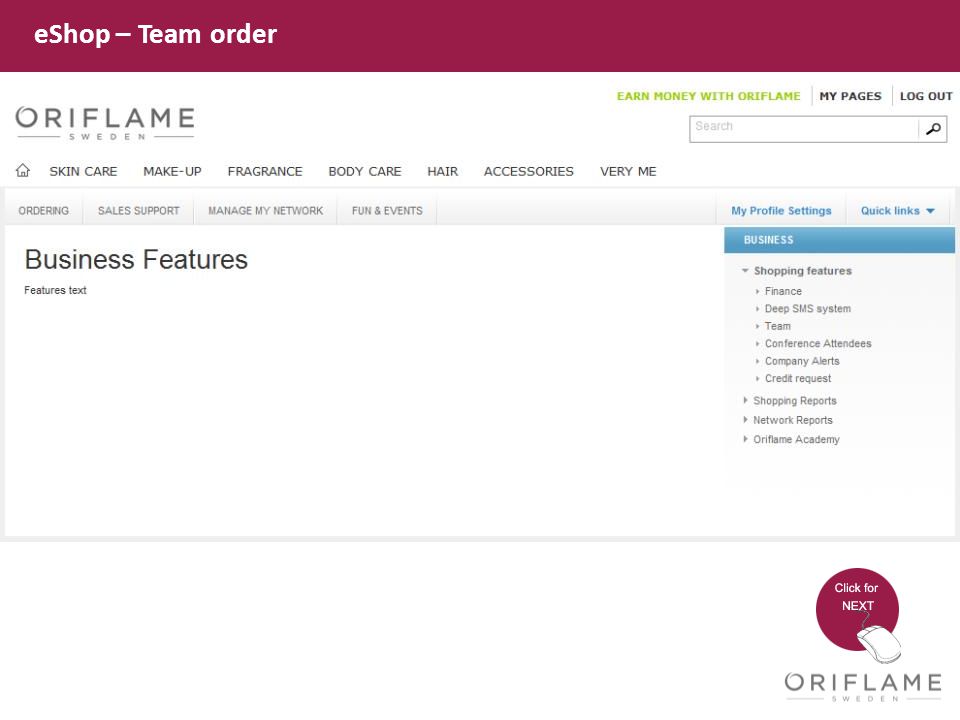Screen dimensions: 960x720
Task: Click inside the Search input field
Action: point(804,129)
